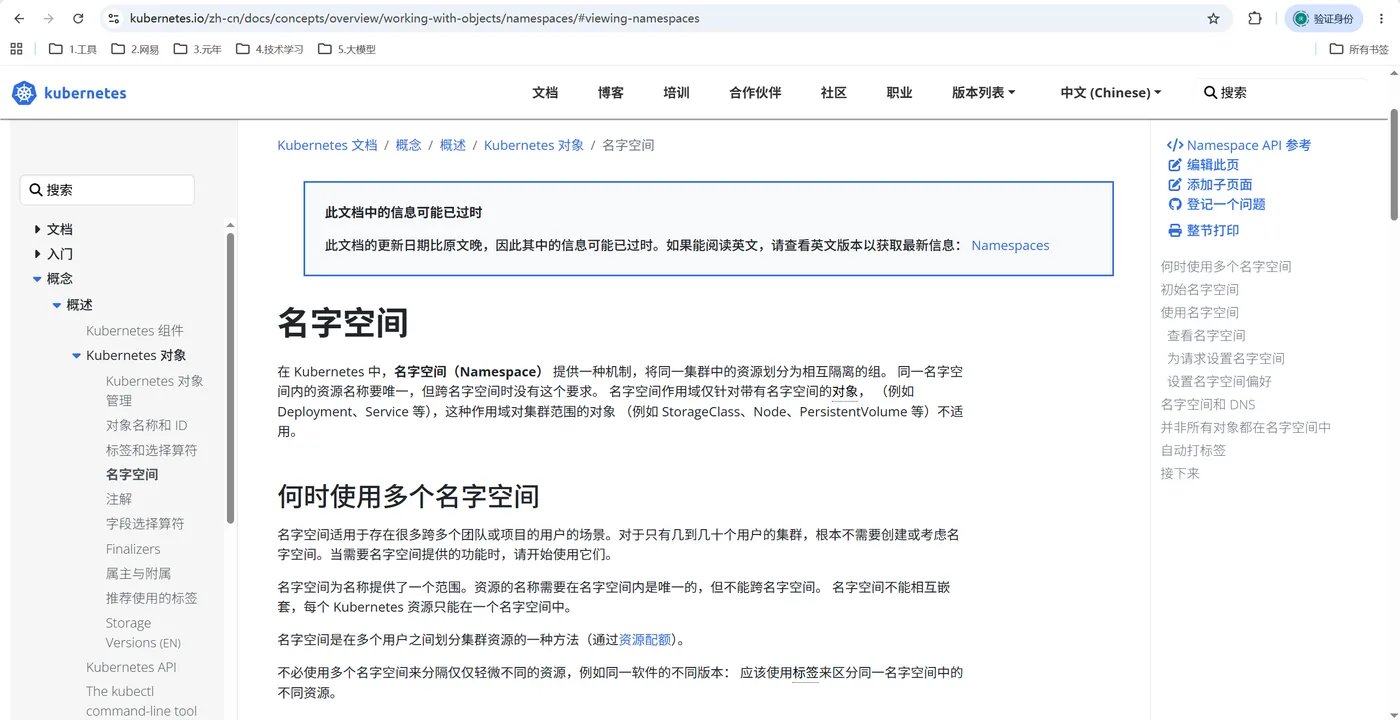Viewport: 1400px width, 720px height.
Task: Open the 社区 top navigation item
Action: [834, 92]
